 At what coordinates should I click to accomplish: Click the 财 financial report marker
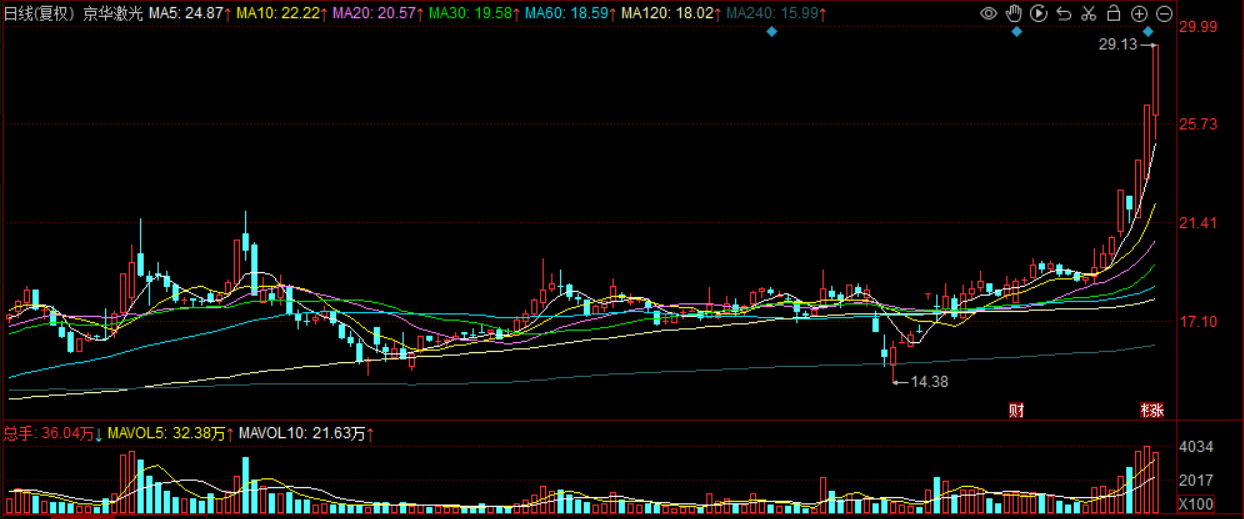pos(1016,409)
